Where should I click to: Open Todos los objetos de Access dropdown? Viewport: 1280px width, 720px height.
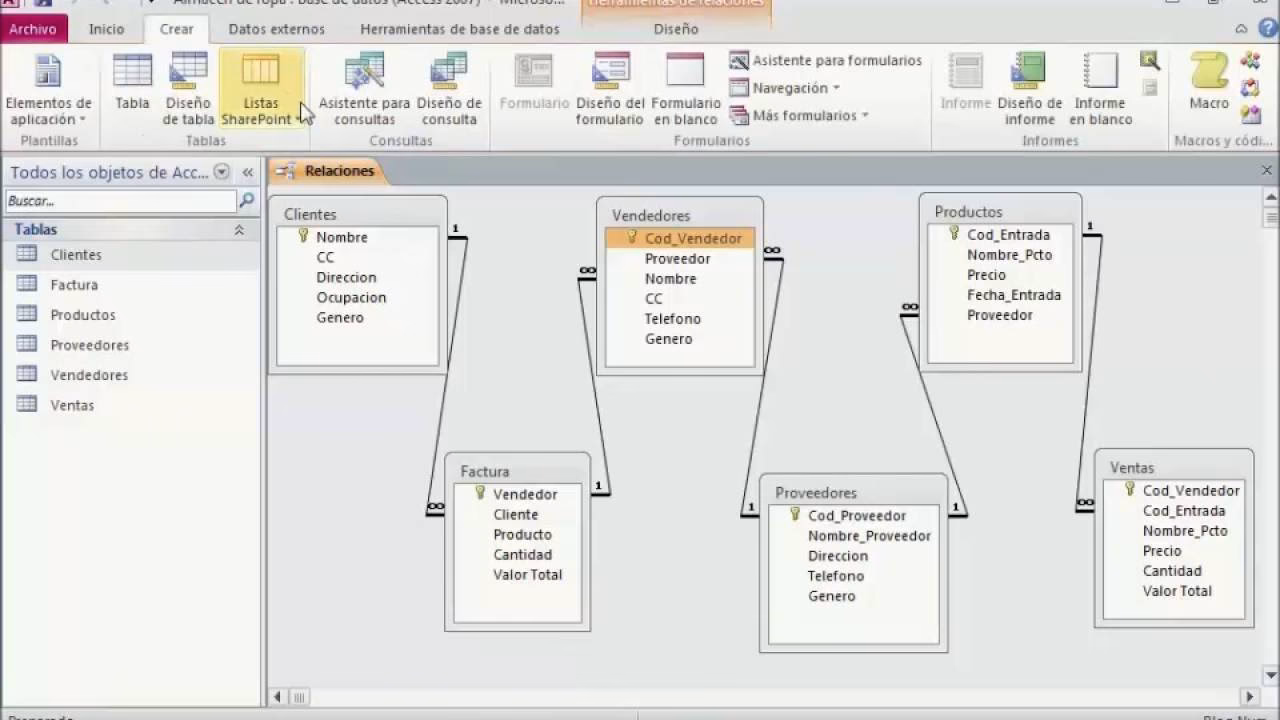coord(222,172)
